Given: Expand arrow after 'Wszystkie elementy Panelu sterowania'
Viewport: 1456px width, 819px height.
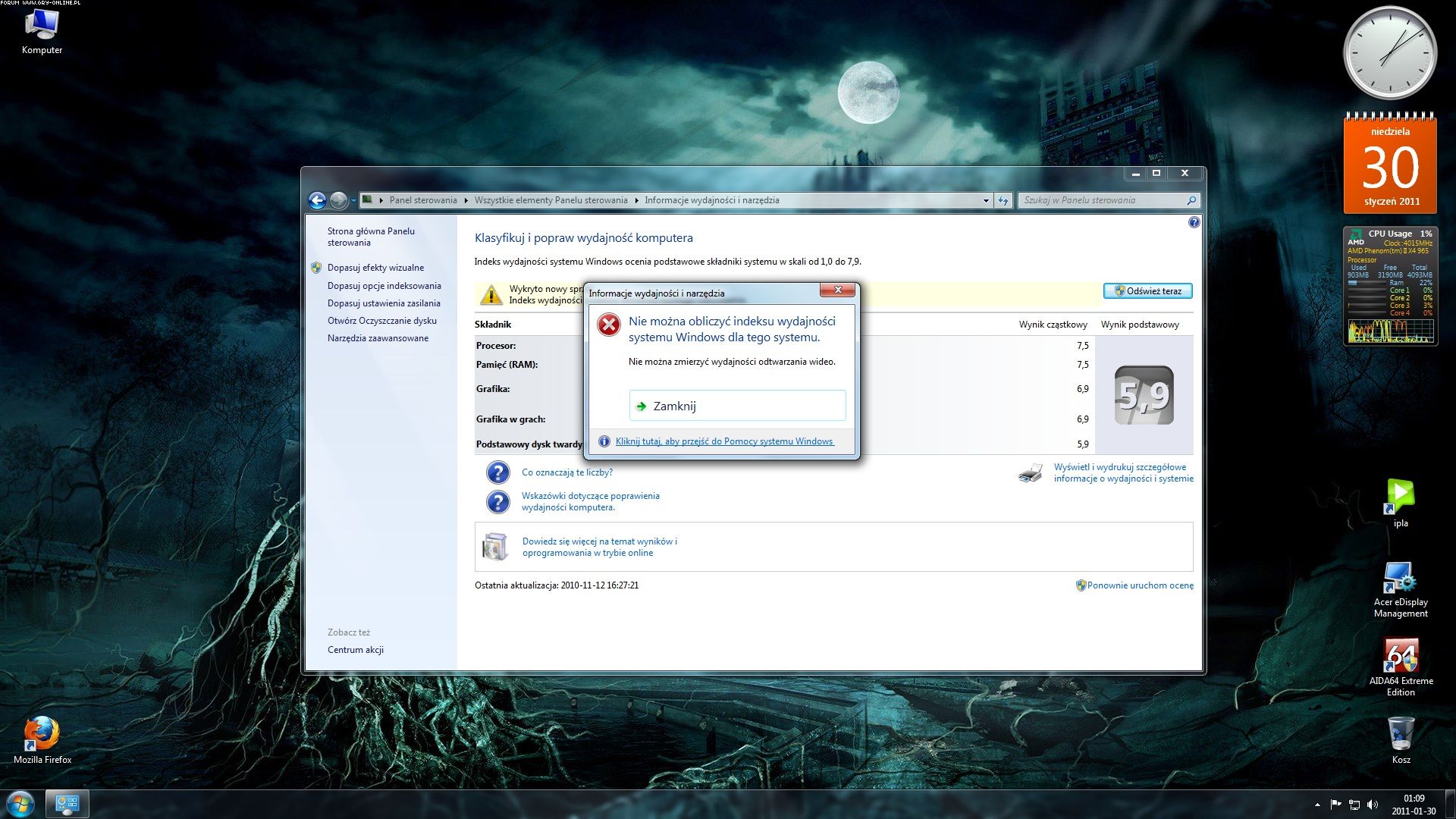Looking at the screenshot, I should [x=636, y=200].
